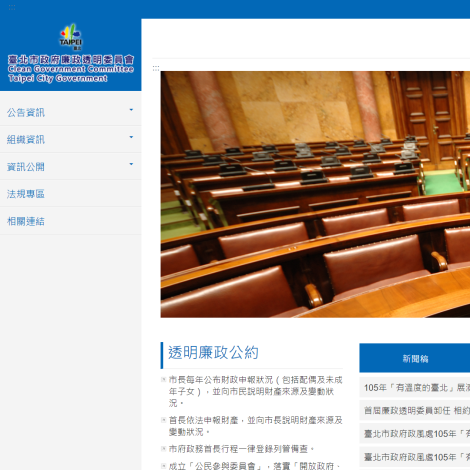
Task: Open the 公告資訊 menu
Action: (26, 112)
